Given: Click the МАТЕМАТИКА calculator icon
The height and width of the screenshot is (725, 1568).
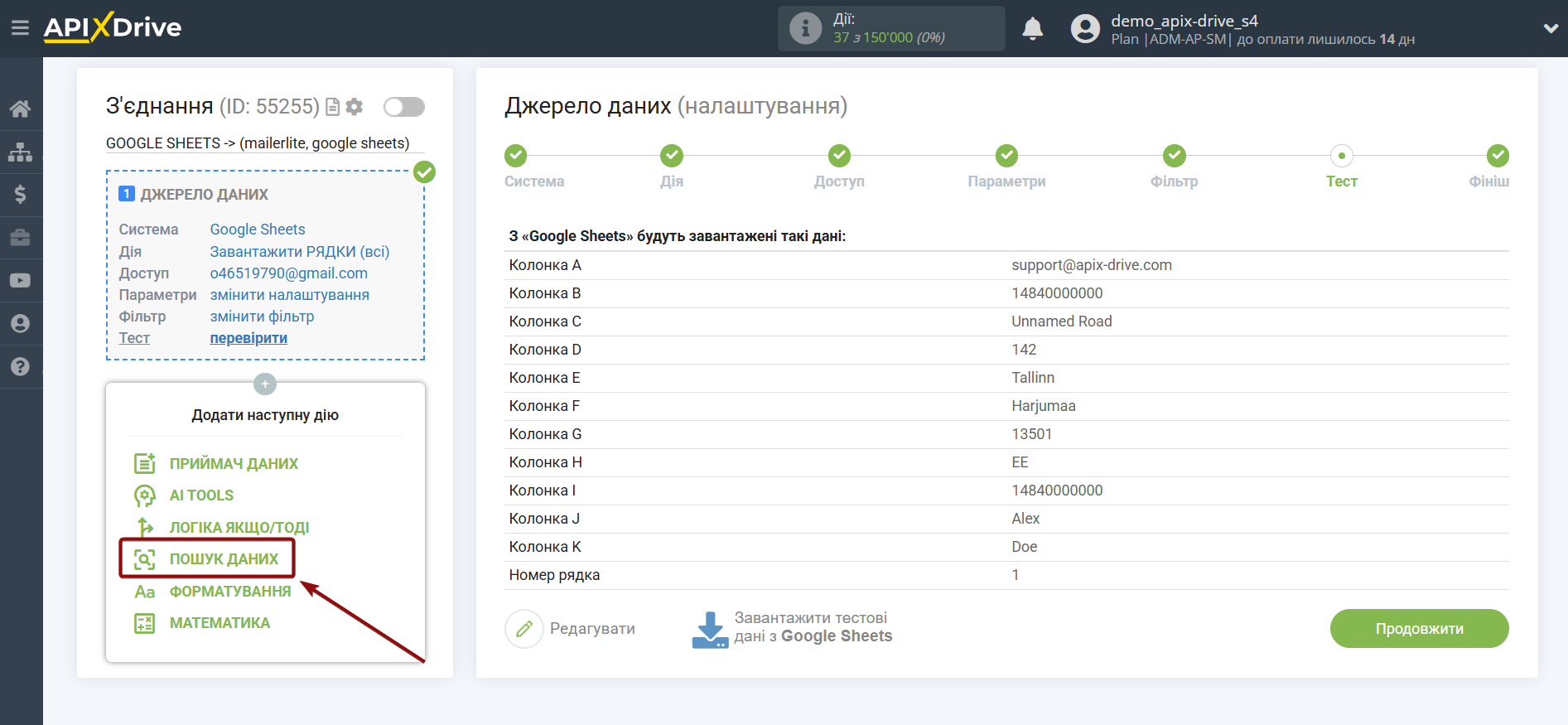Looking at the screenshot, I should 145,623.
